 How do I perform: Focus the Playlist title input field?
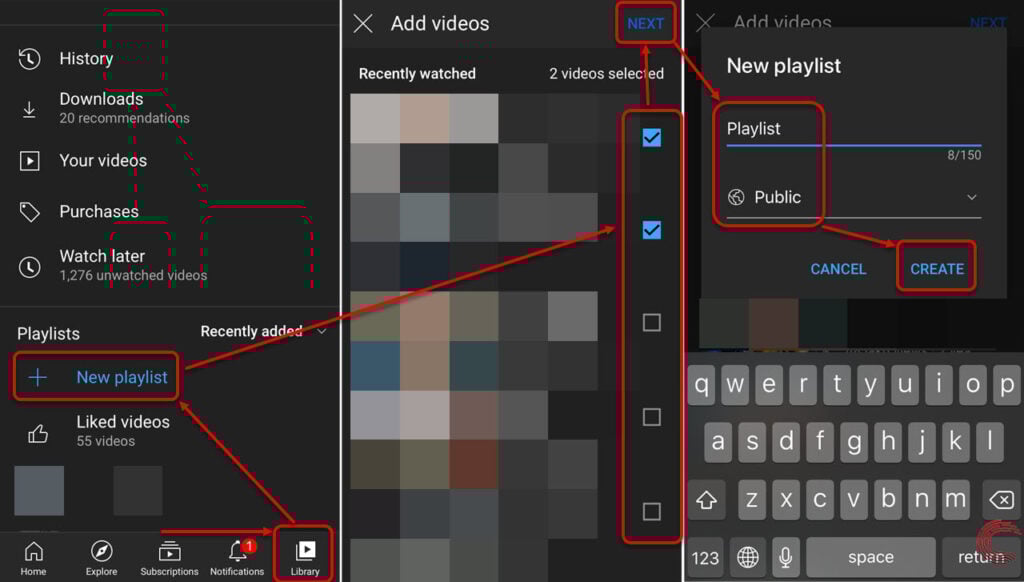click(854, 129)
